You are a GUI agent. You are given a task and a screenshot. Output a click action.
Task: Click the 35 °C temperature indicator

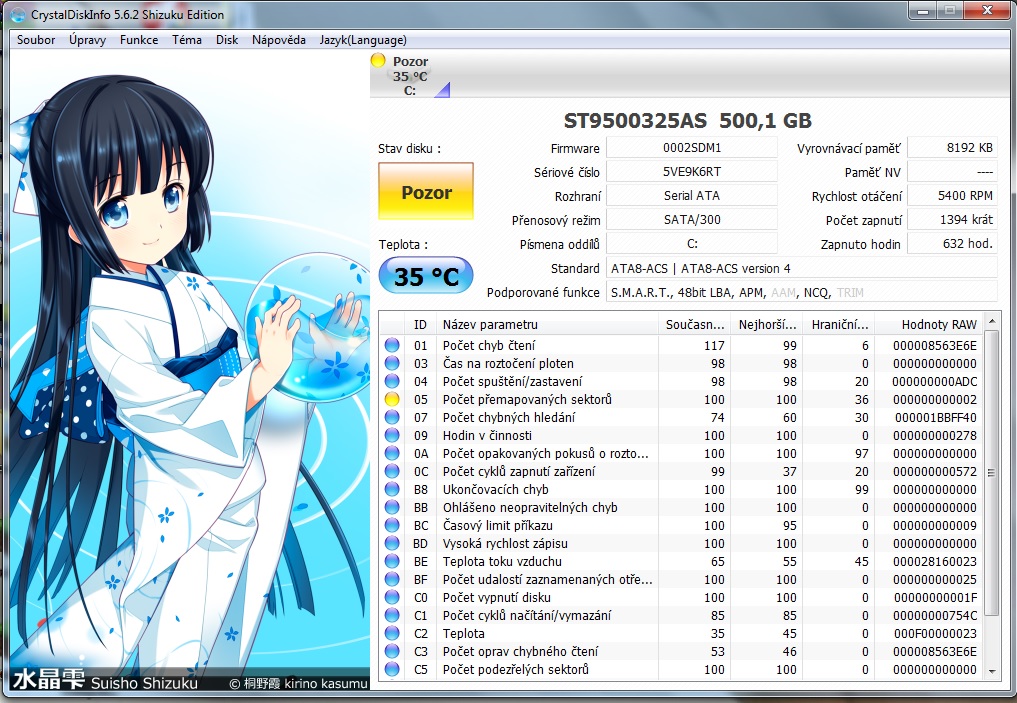point(426,276)
